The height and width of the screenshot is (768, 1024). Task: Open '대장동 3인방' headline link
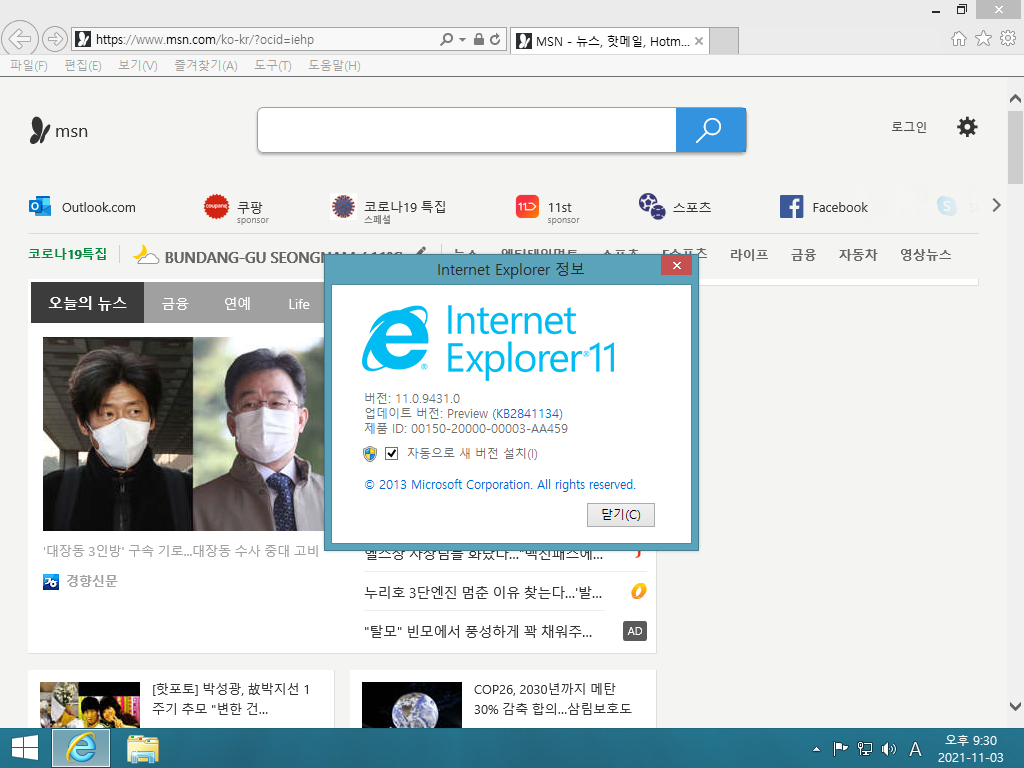(x=181, y=551)
